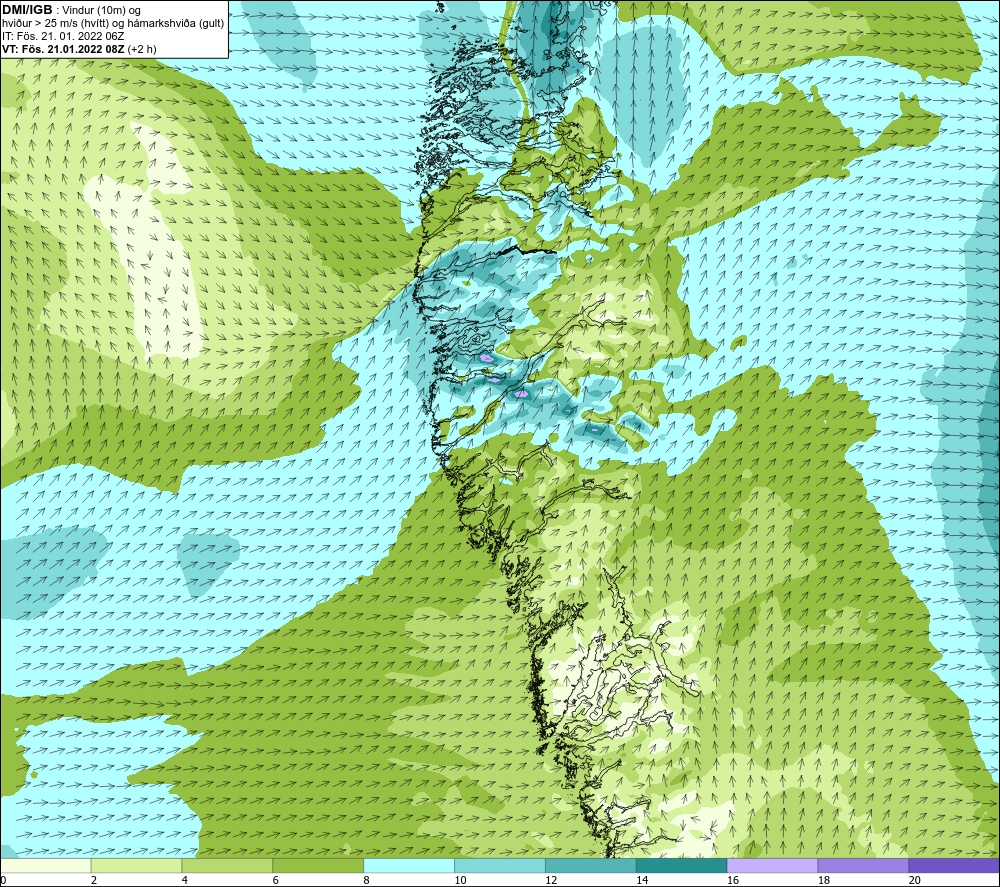1000x887 pixels.
Task: Click the legend scale label '4'
Action: (x=185, y=881)
